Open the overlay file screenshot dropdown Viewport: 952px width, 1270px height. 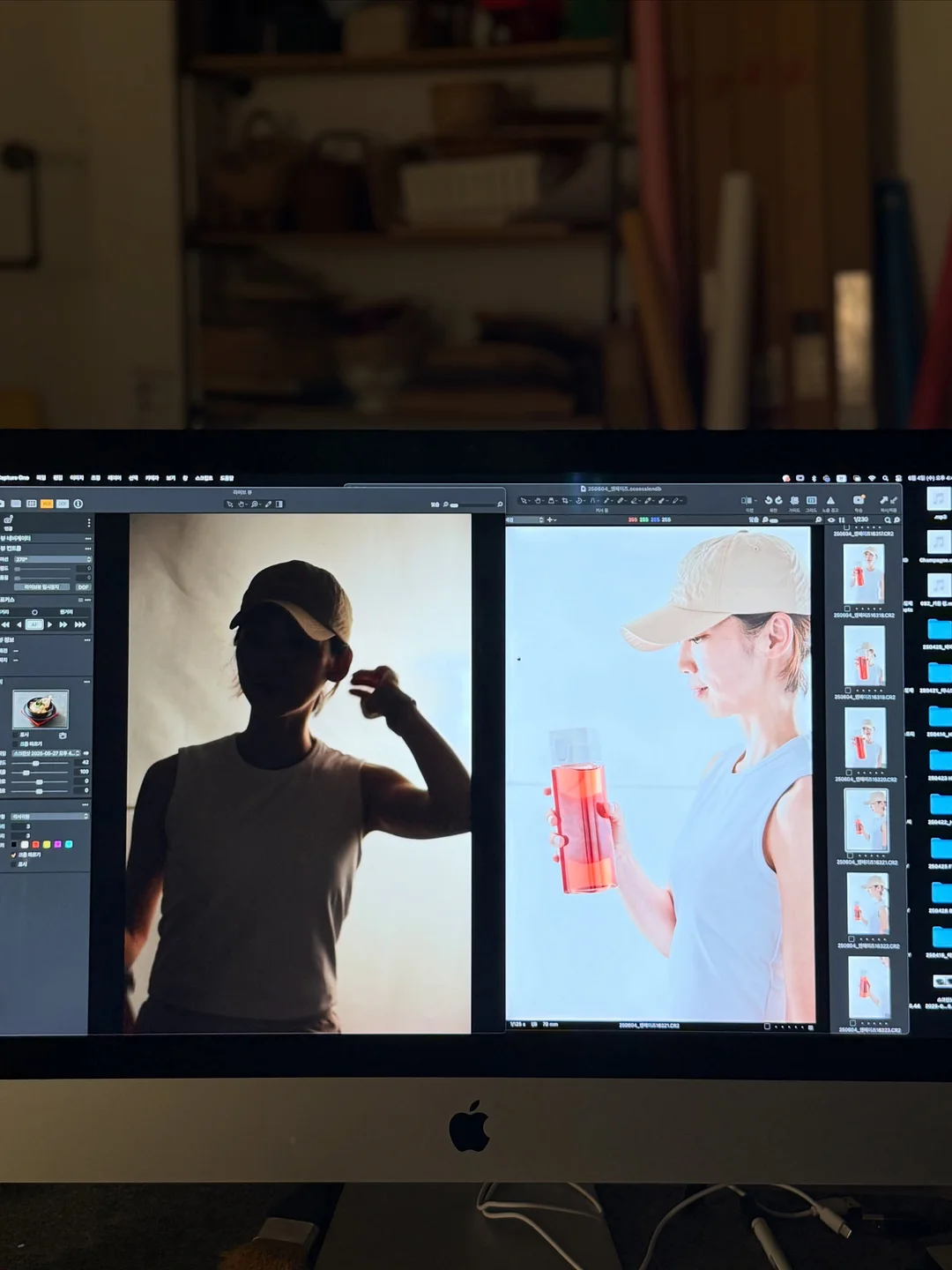(x=46, y=753)
